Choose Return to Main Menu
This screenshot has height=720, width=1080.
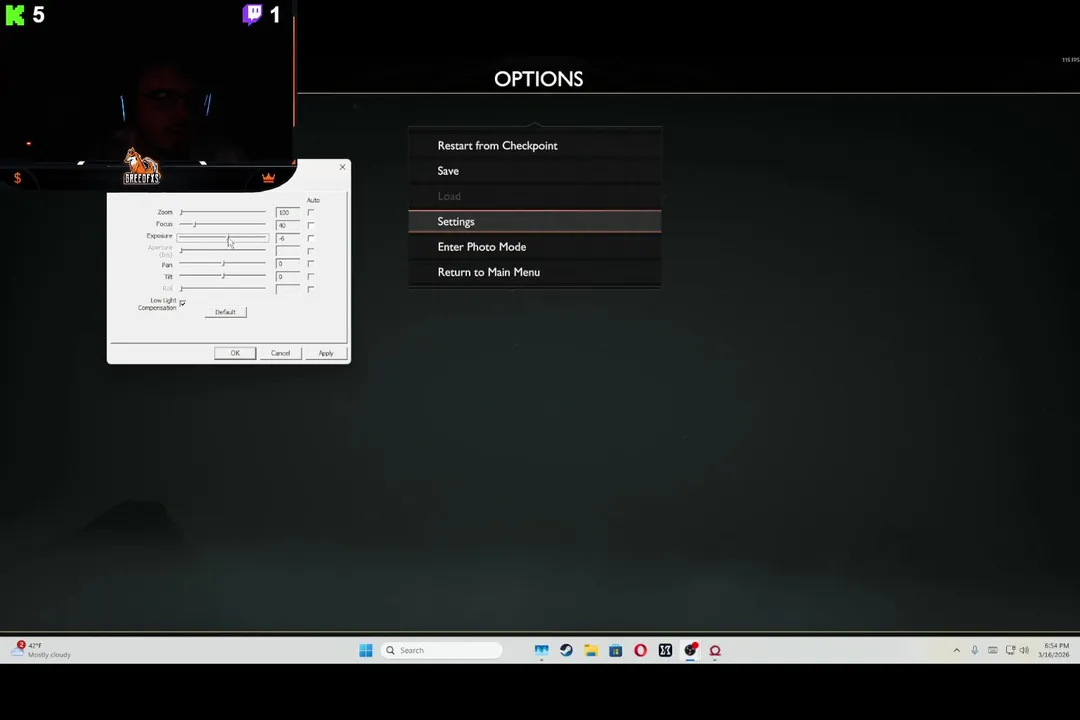coord(534,272)
